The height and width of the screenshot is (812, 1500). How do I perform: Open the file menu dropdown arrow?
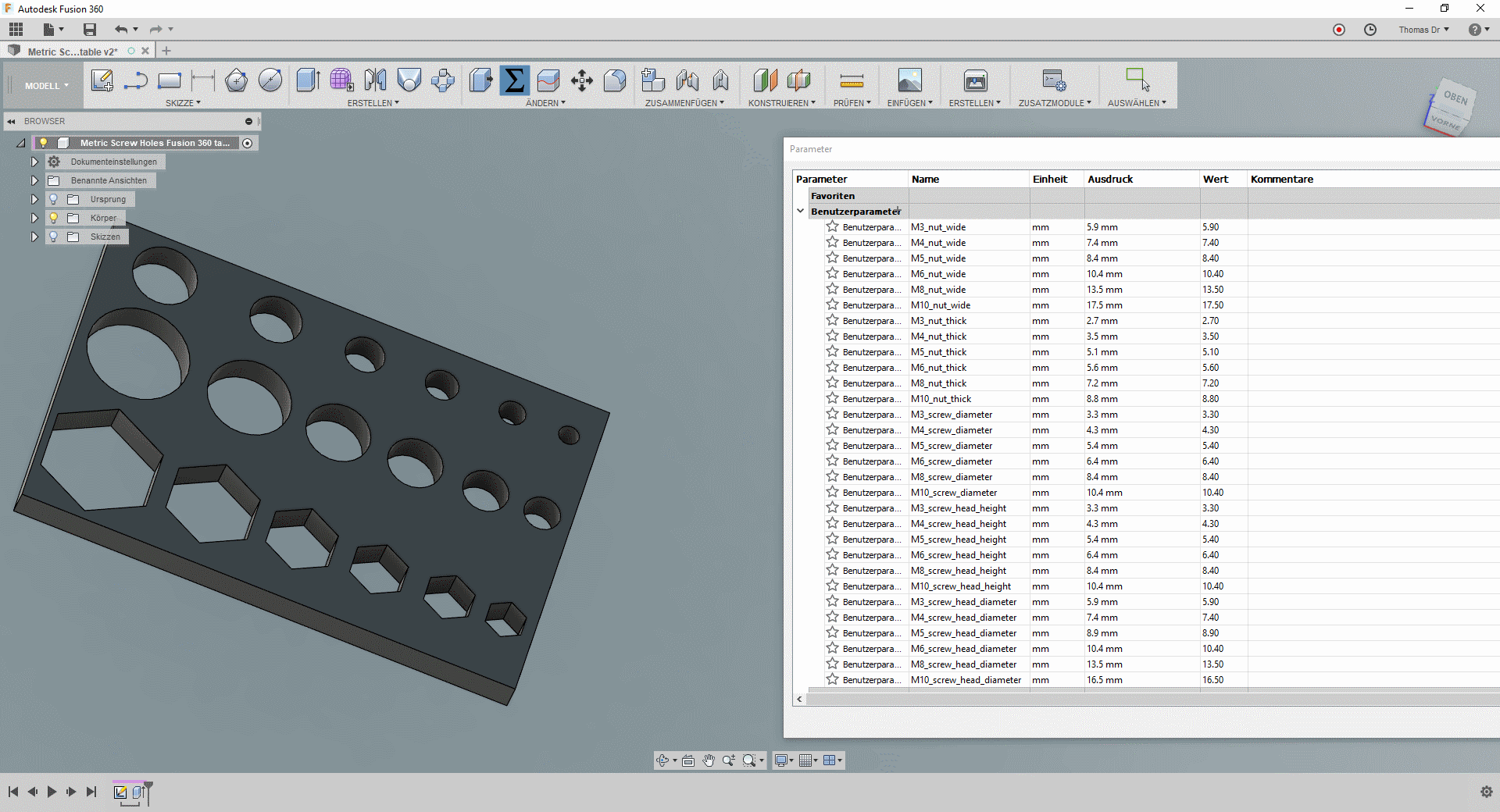(x=62, y=30)
